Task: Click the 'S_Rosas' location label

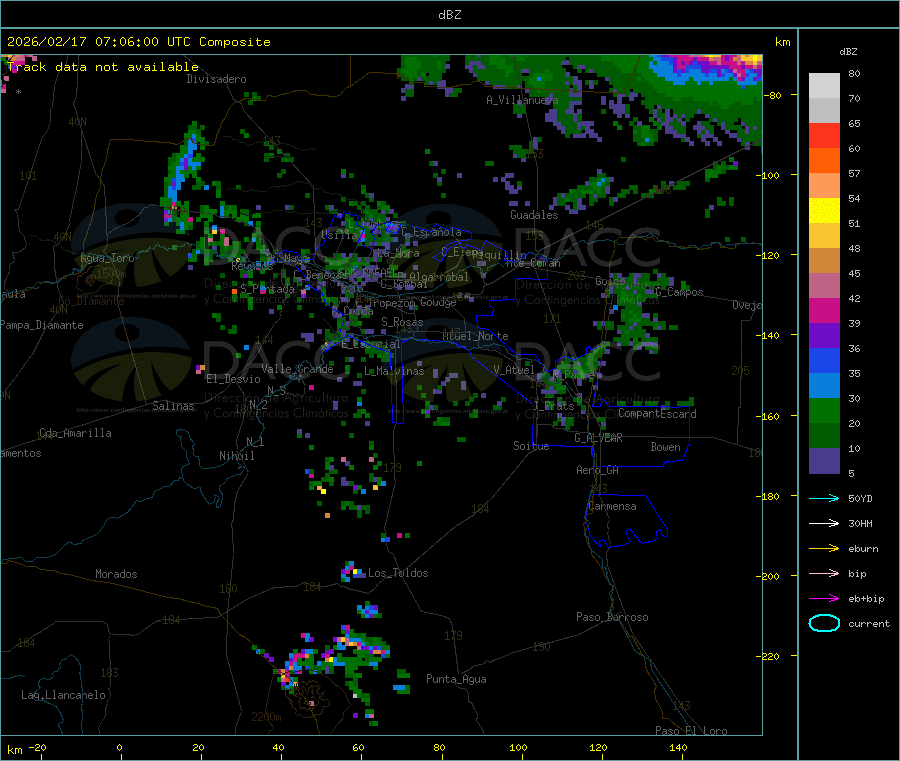Action: (x=402, y=322)
